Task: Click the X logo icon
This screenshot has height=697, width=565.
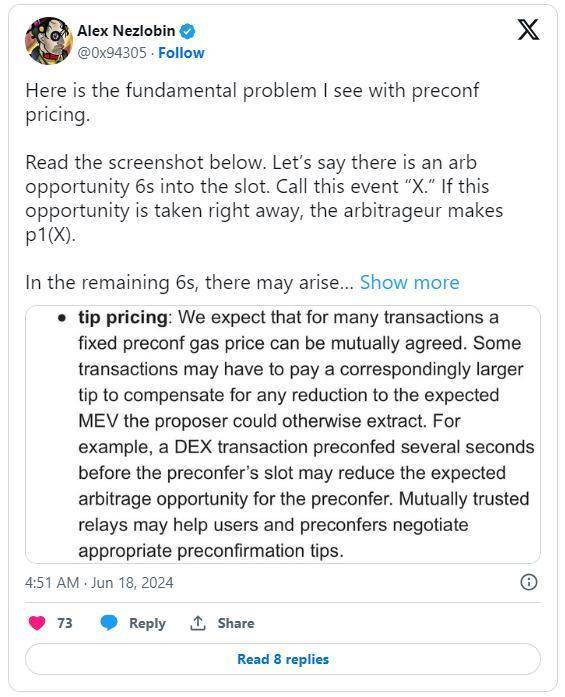Action: [x=528, y=30]
